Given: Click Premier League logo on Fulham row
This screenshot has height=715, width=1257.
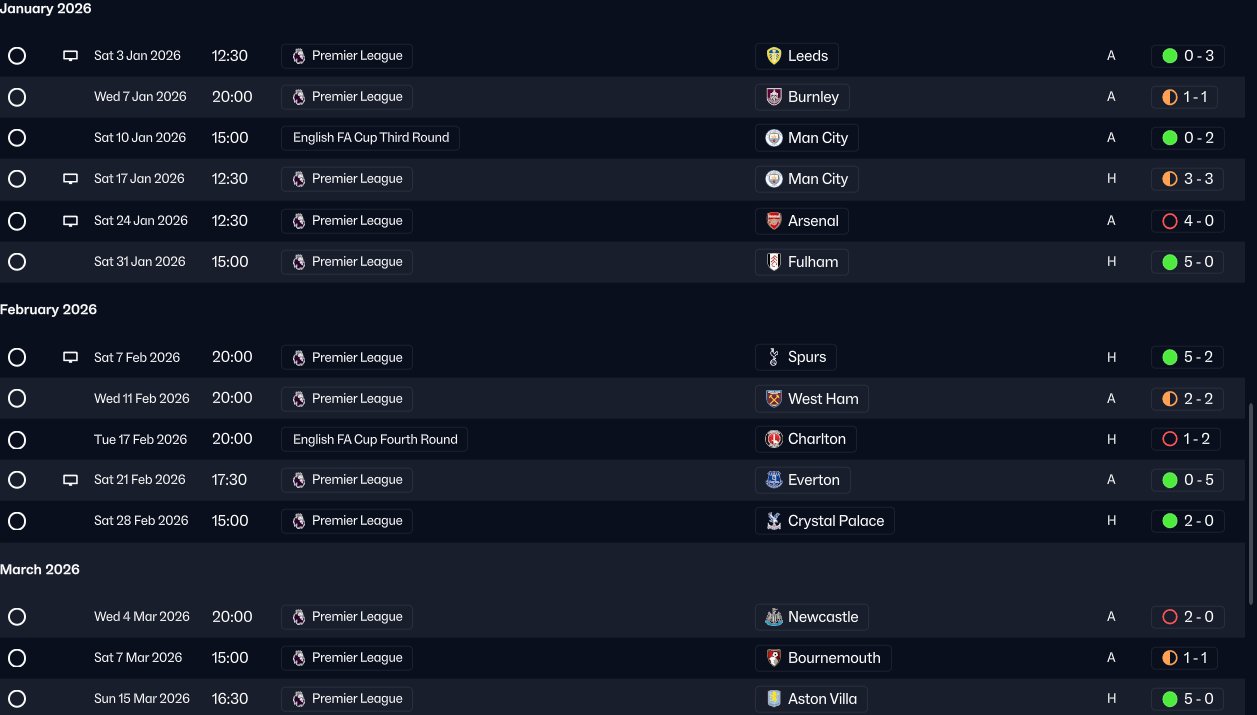Looking at the screenshot, I should pos(298,262).
